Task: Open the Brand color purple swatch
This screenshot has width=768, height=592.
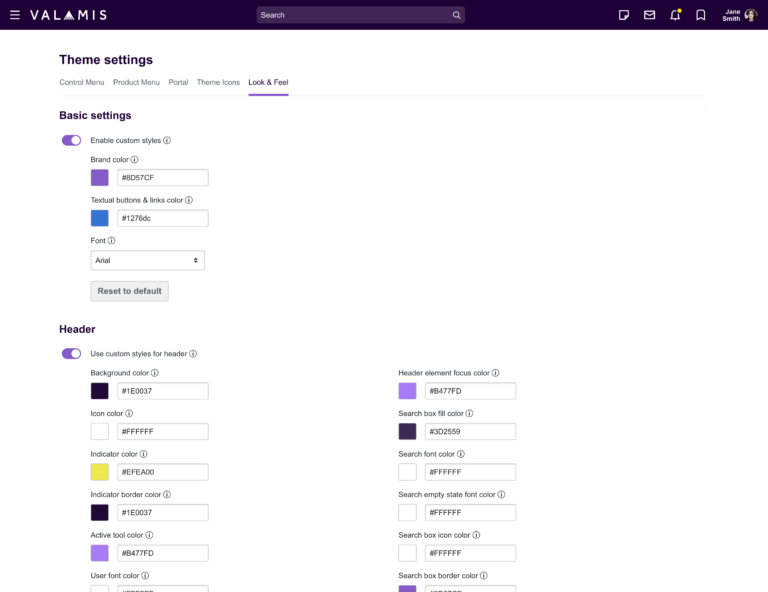Action: click(99, 178)
